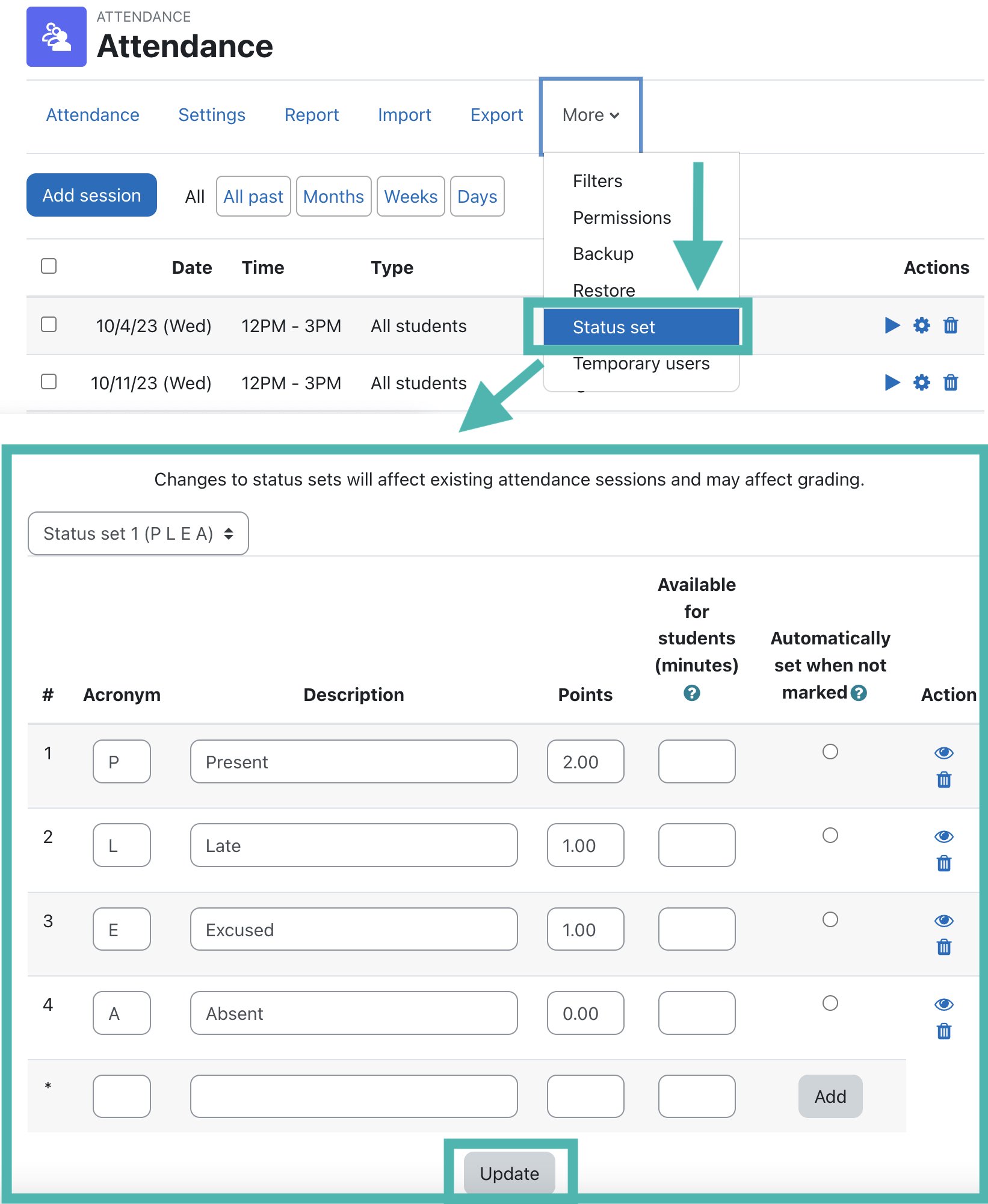Image resolution: width=988 pixels, height=1204 pixels.
Task: Filter sessions by Weeks
Action: click(x=411, y=196)
